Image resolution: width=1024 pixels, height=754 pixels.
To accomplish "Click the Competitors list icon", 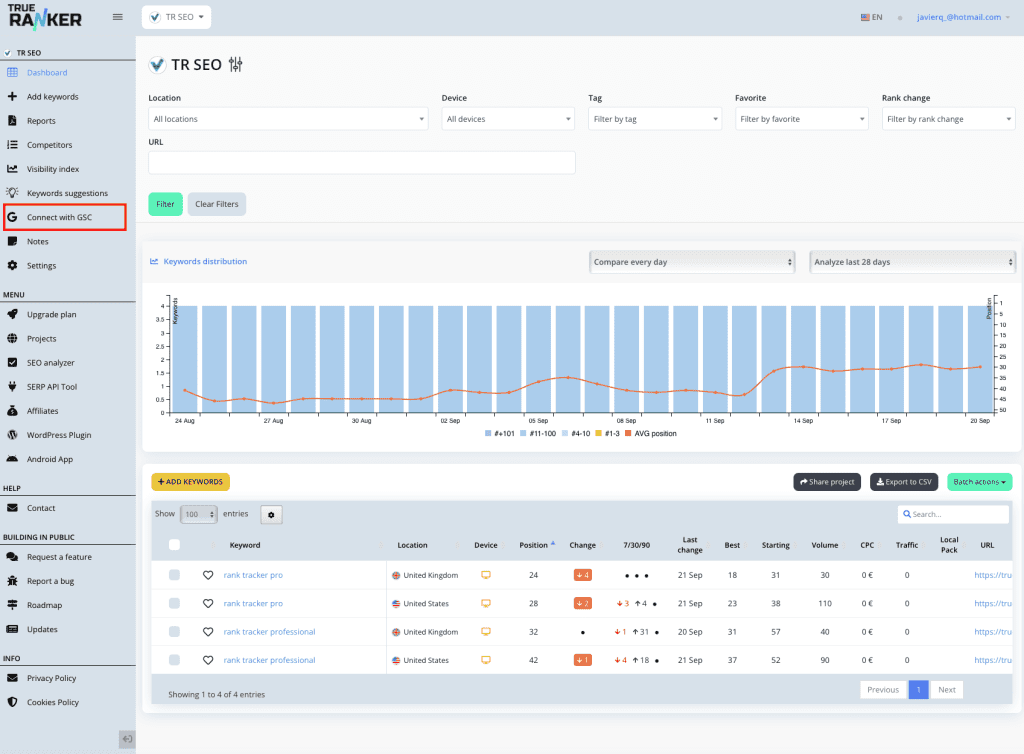I will click(x=12, y=145).
